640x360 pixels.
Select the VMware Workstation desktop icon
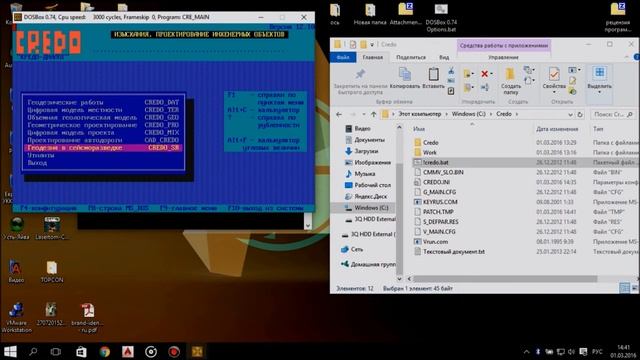tap(16, 318)
